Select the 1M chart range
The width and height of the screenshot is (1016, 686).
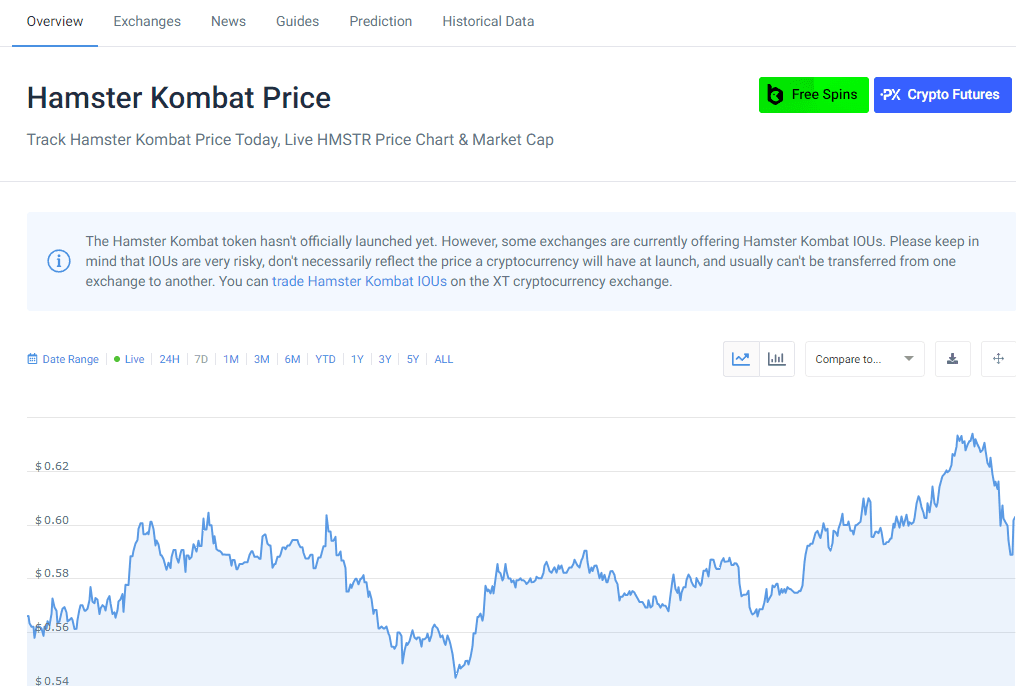(231, 360)
